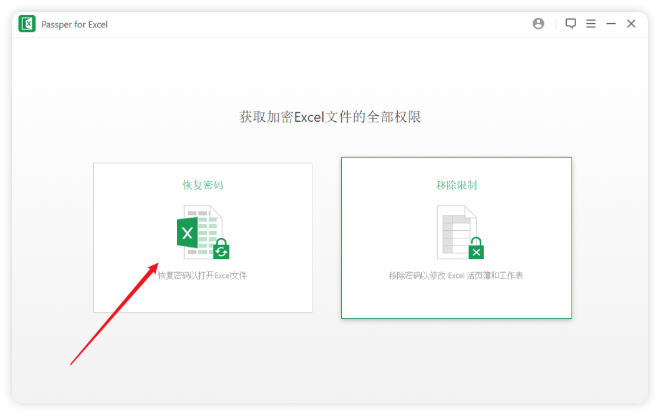Screen dimensions: 661x417
Task: Click the green refresh-lock badge on Excel icon
Action: pyautogui.click(x=221, y=249)
